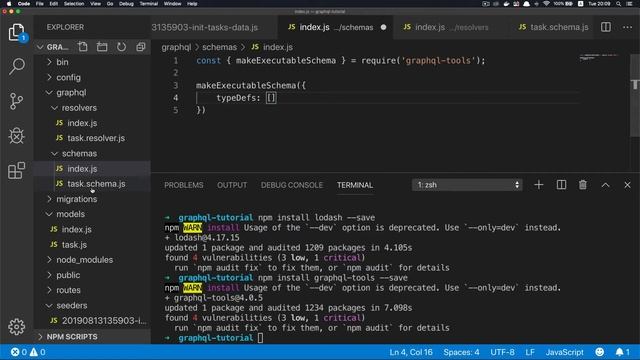Viewport: 640px width, 360px height.
Task: Open Spotlight search in menu bar
Action: [x=619, y=4]
